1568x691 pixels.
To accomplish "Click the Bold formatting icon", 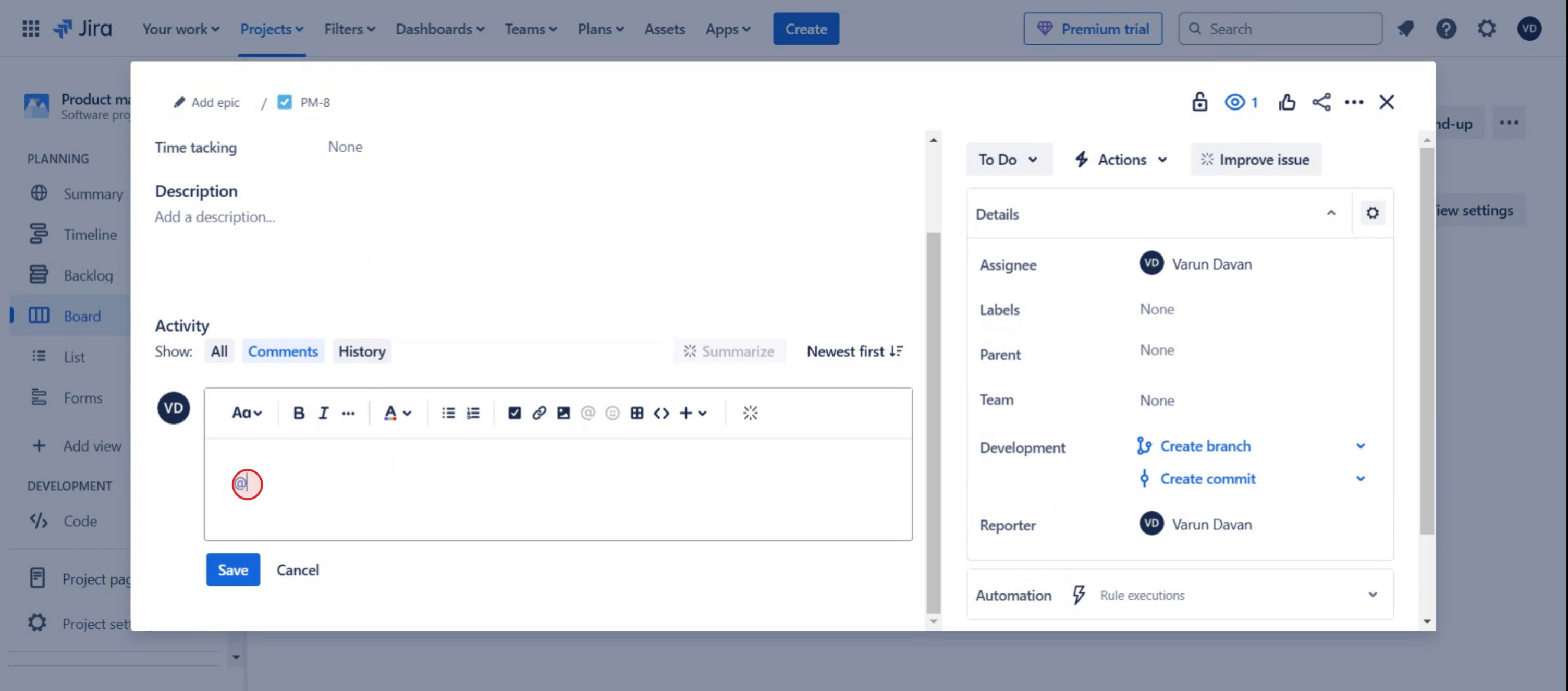I will (298, 413).
